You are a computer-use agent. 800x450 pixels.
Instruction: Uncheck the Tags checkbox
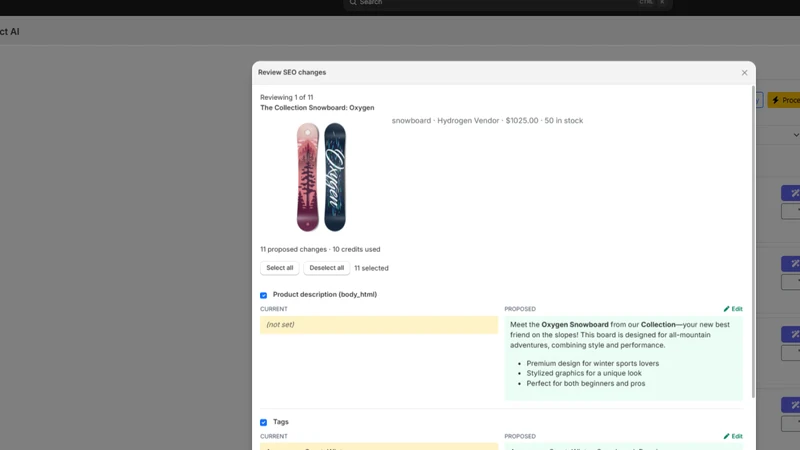coord(263,422)
